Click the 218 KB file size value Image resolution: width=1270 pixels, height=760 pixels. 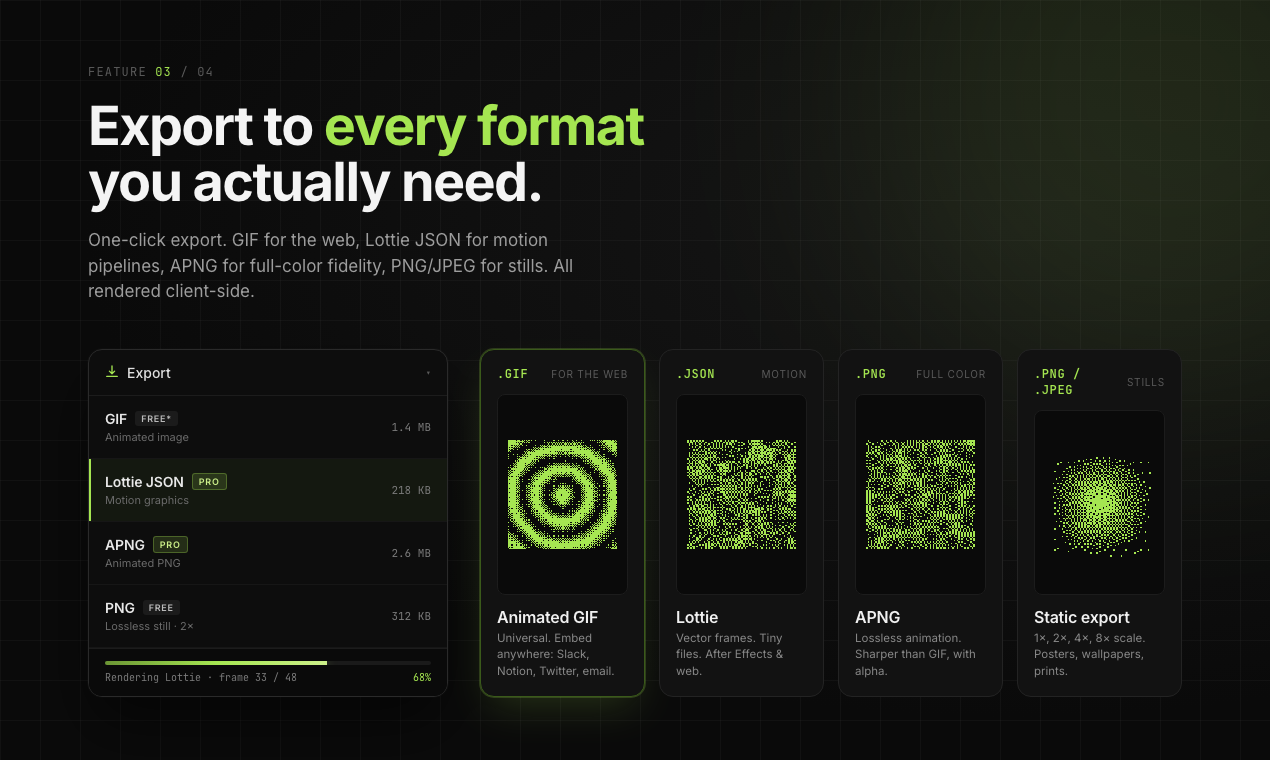tap(411, 490)
